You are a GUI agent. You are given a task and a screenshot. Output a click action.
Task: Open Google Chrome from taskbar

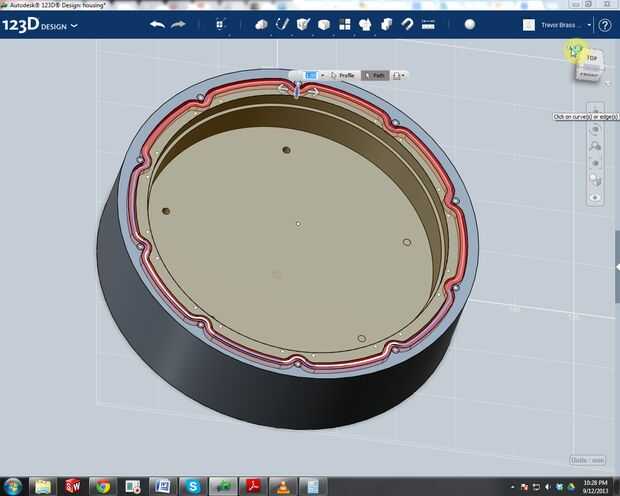click(103, 487)
